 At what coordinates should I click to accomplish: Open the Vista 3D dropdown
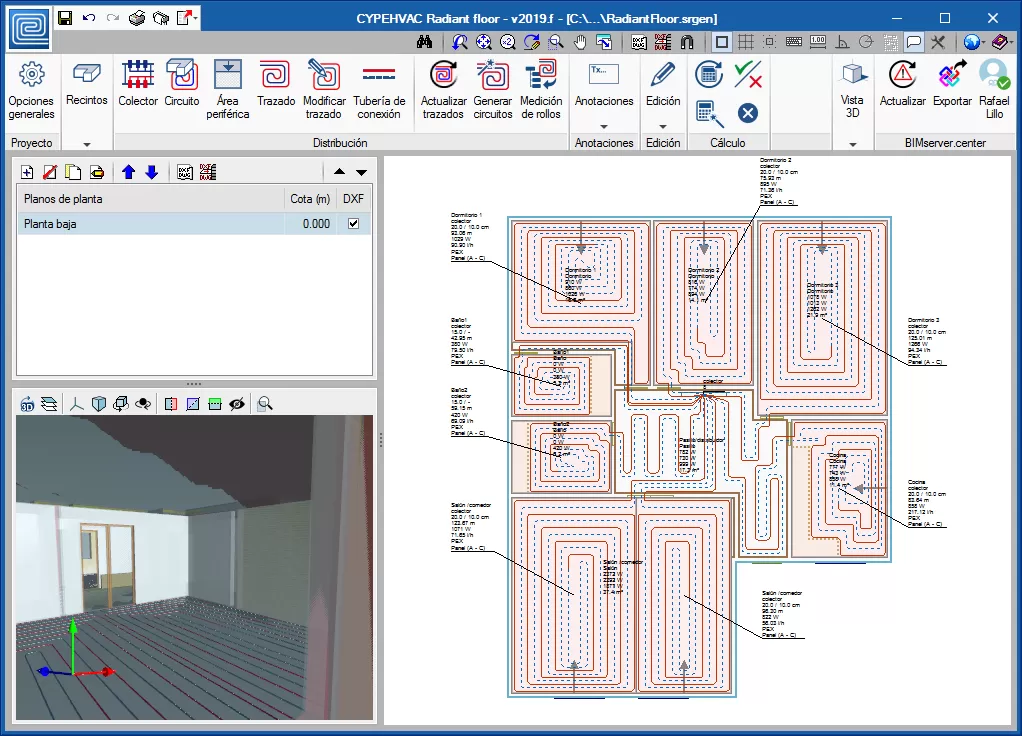click(x=852, y=144)
